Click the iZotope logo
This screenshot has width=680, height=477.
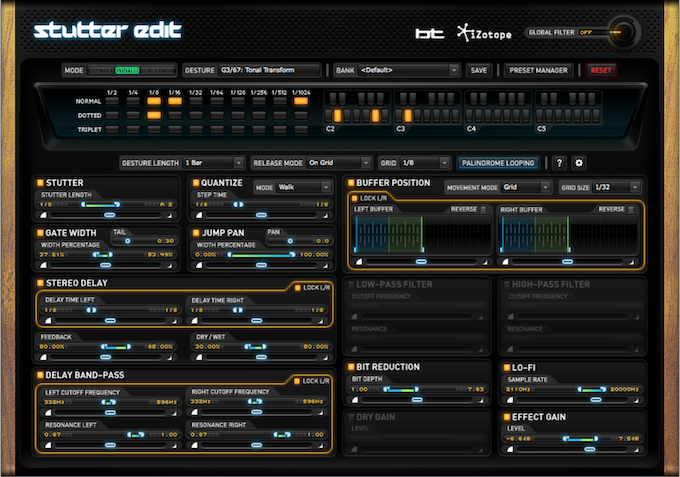tap(484, 33)
